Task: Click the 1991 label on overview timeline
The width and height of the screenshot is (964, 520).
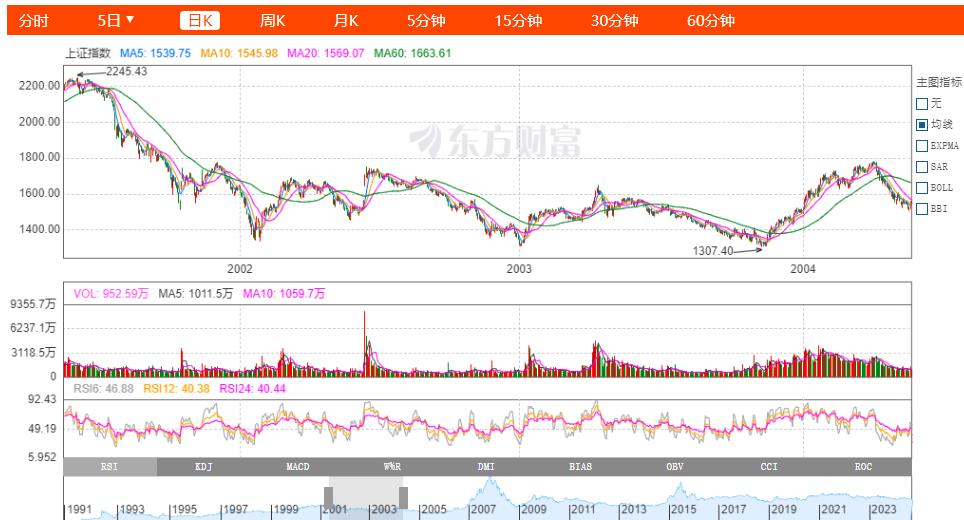Action: tap(79, 509)
